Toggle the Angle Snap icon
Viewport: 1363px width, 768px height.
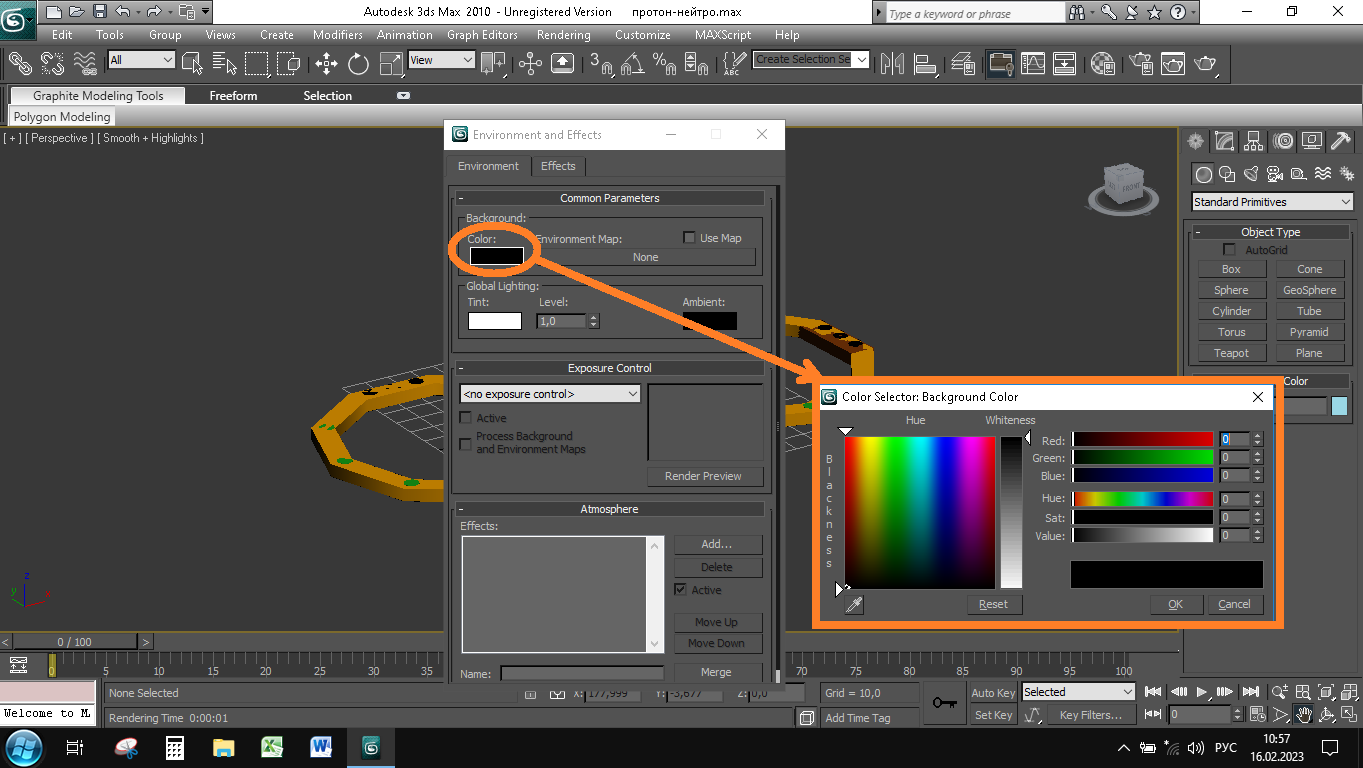(x=632, y=63)
